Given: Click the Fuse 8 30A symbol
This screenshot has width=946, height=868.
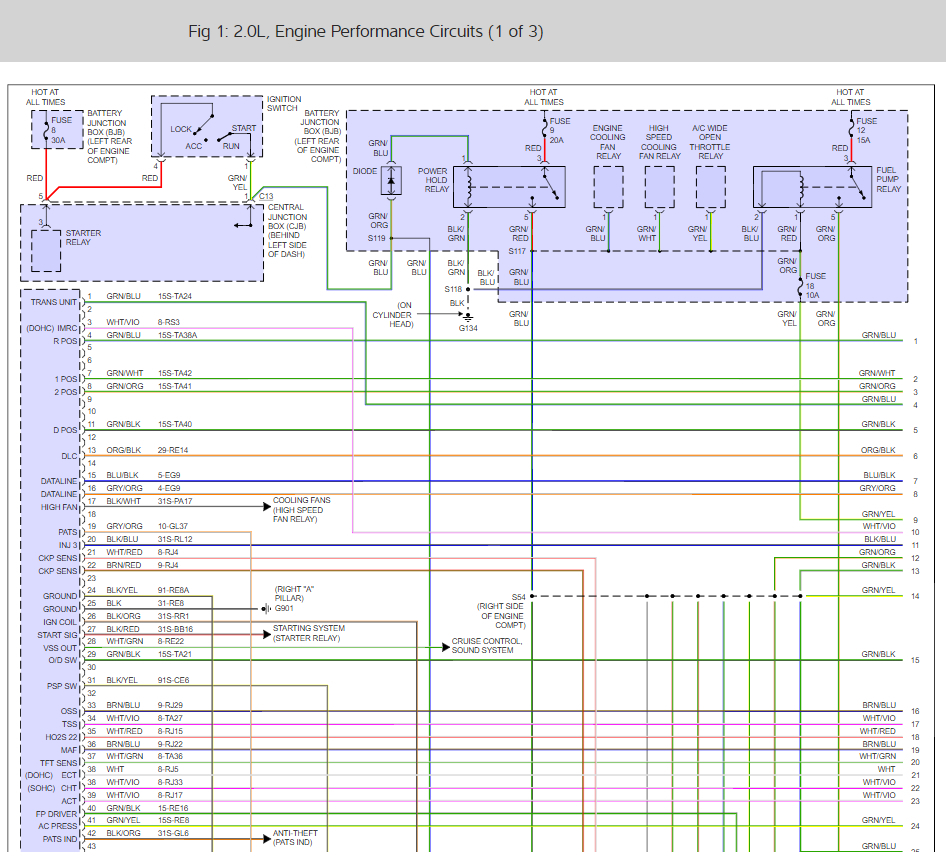Looking at the screenshot, I should tap(44, 129).
